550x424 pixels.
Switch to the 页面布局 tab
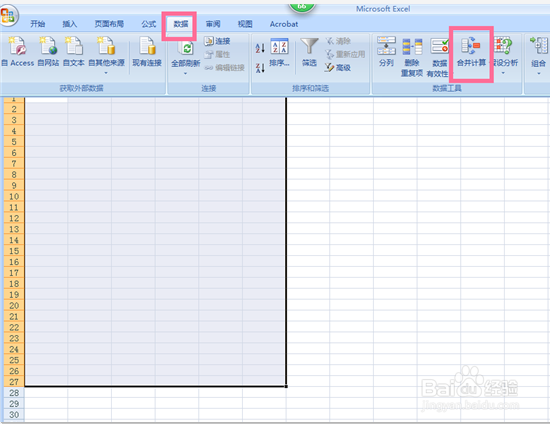109,24
